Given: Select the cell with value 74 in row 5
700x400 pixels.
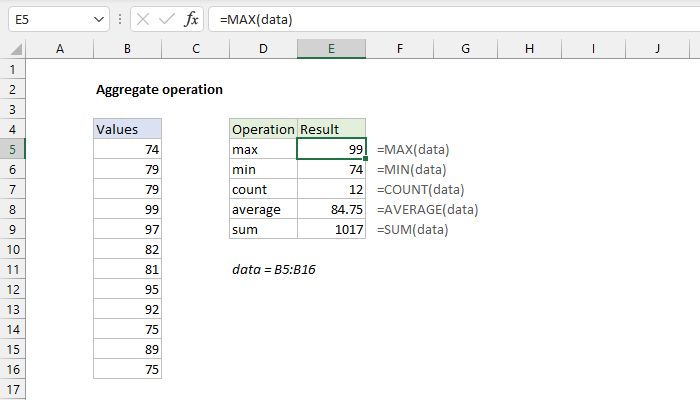Looking at the screenshot, I should coord(127,149).
